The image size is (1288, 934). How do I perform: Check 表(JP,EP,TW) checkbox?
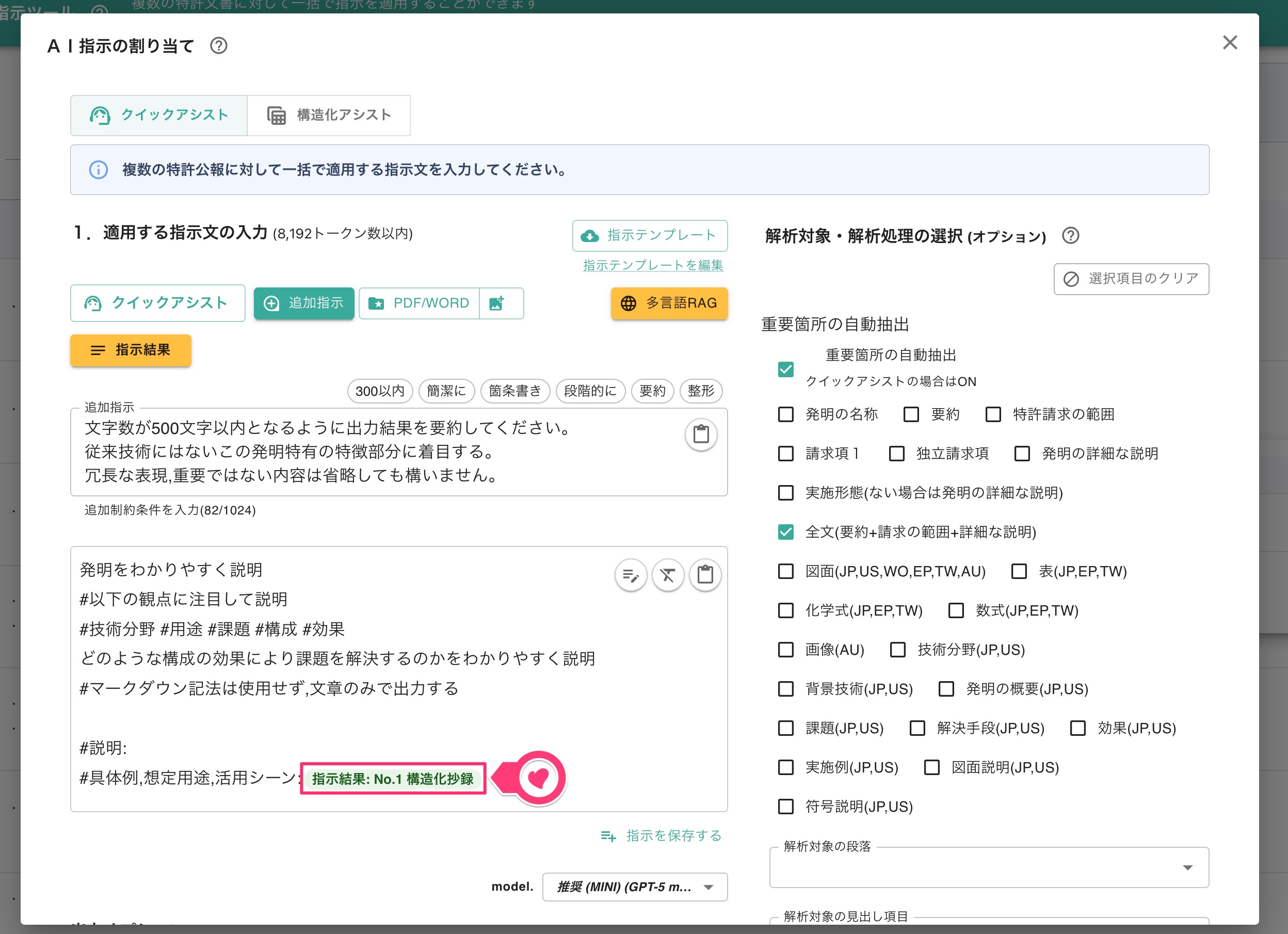tap(1019, 571)
